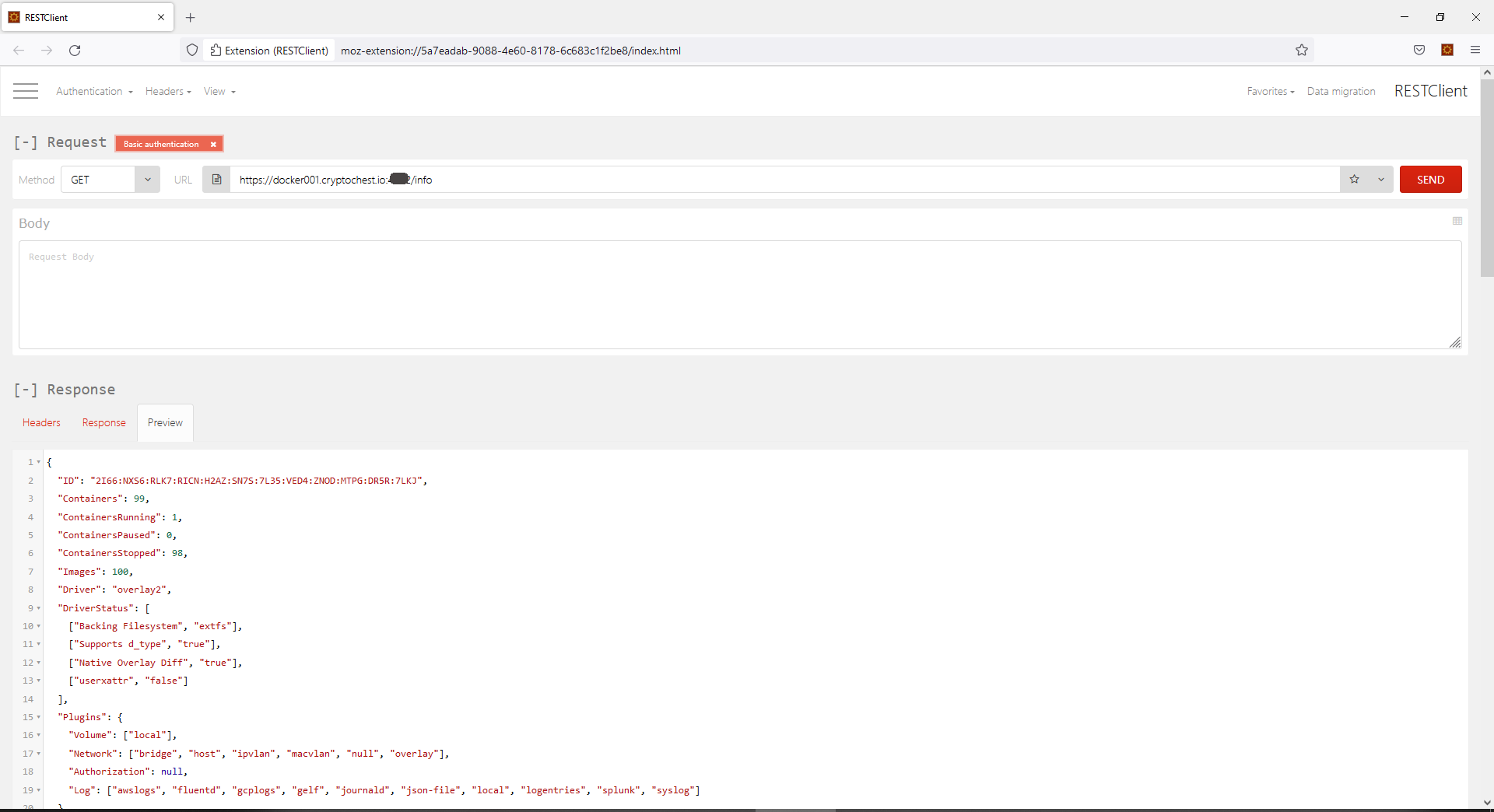The height and width of the screenshot is (812, 1494).
Task: Click the request URL input field
Action: [784, 180]
